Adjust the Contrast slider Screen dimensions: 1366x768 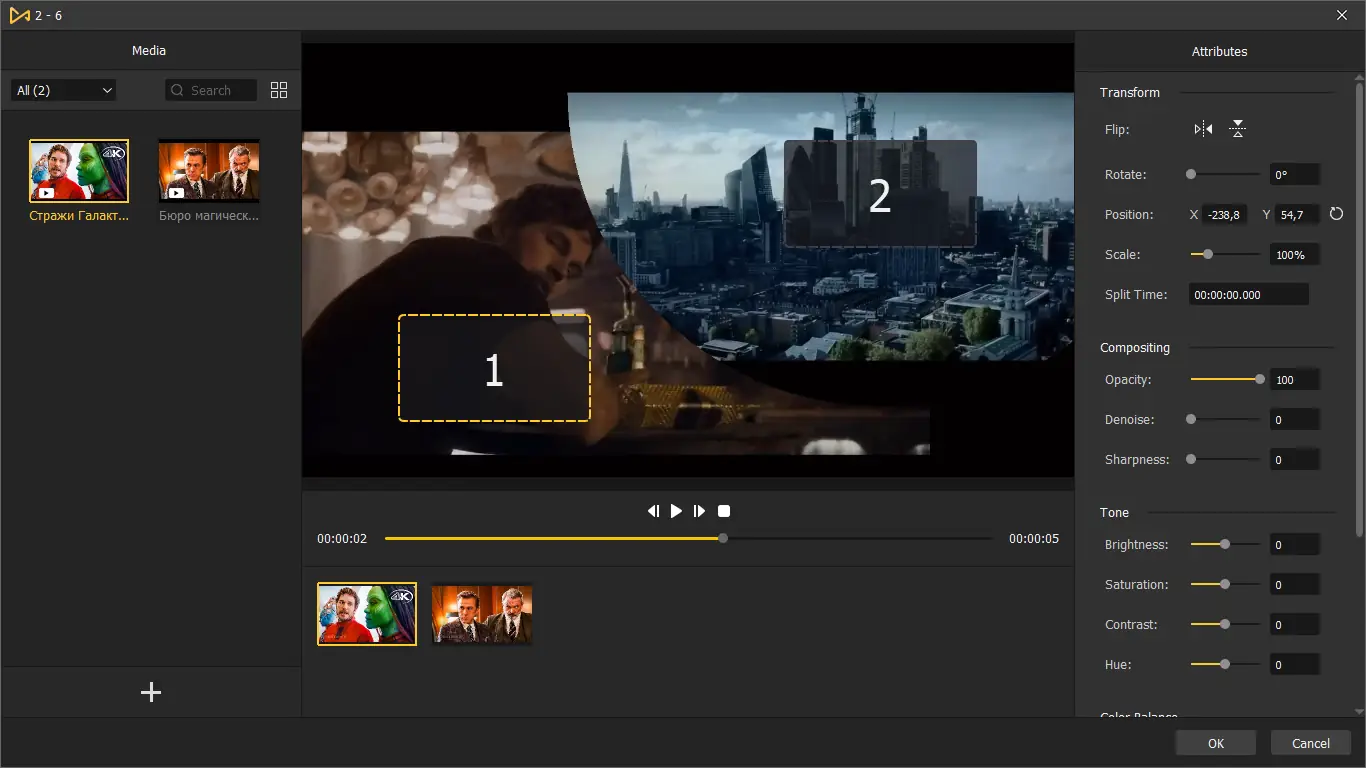tap(1225, 624)
